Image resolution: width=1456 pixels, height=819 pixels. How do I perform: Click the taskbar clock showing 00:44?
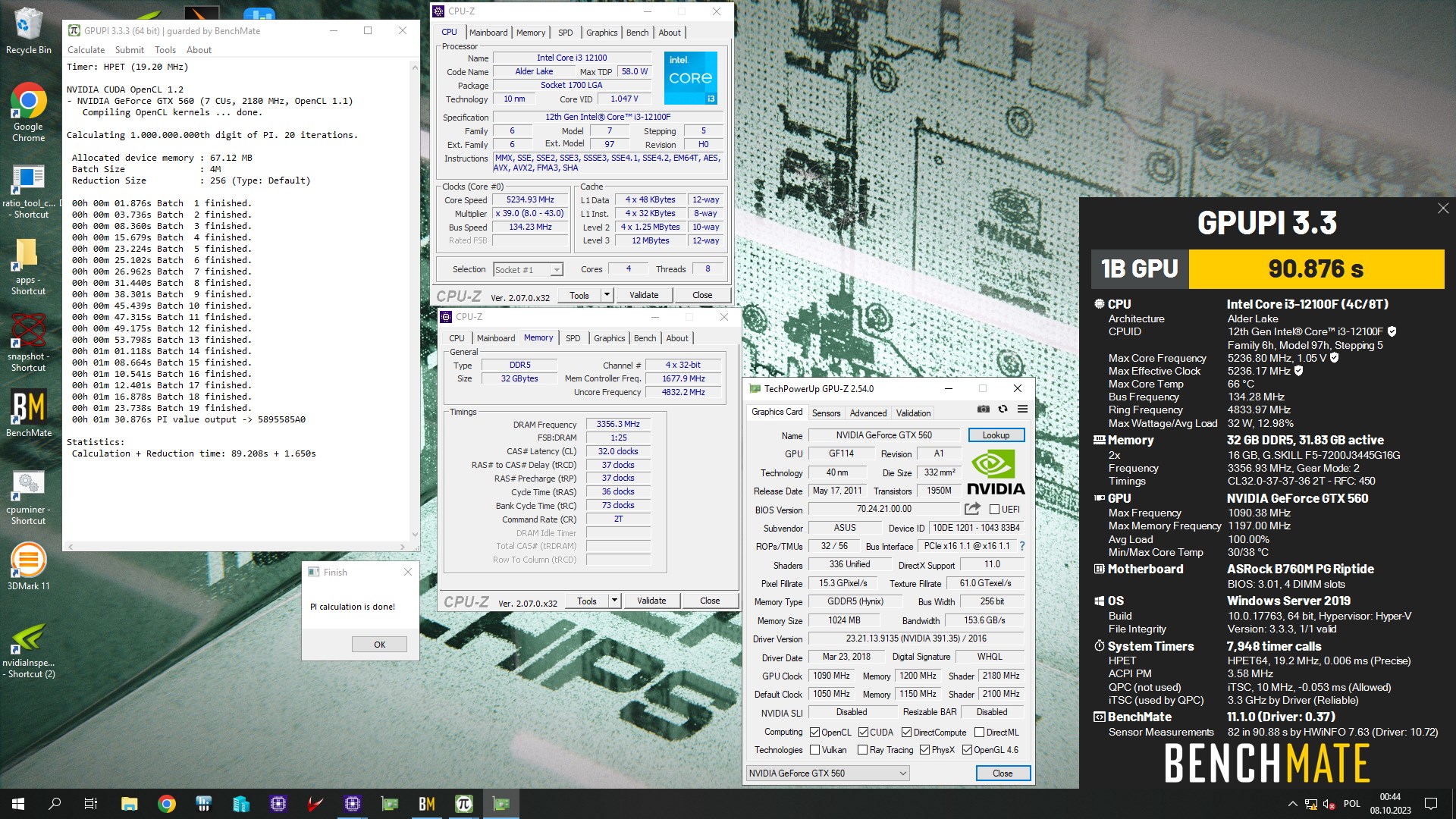tap(1390, 804)
